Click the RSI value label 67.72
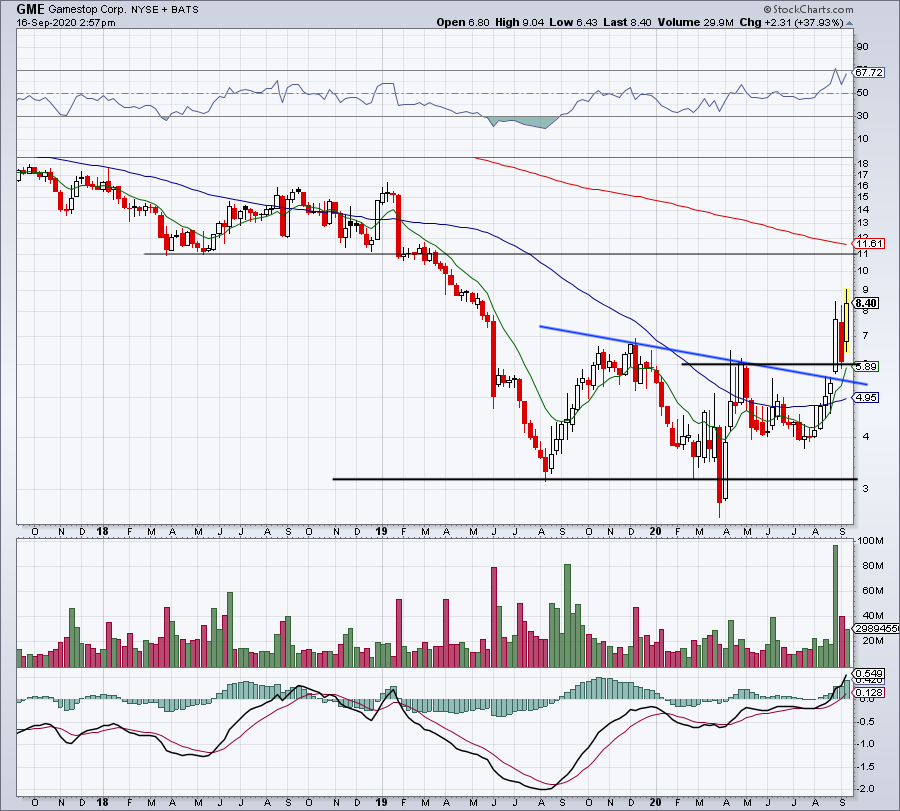 [868, 72]
